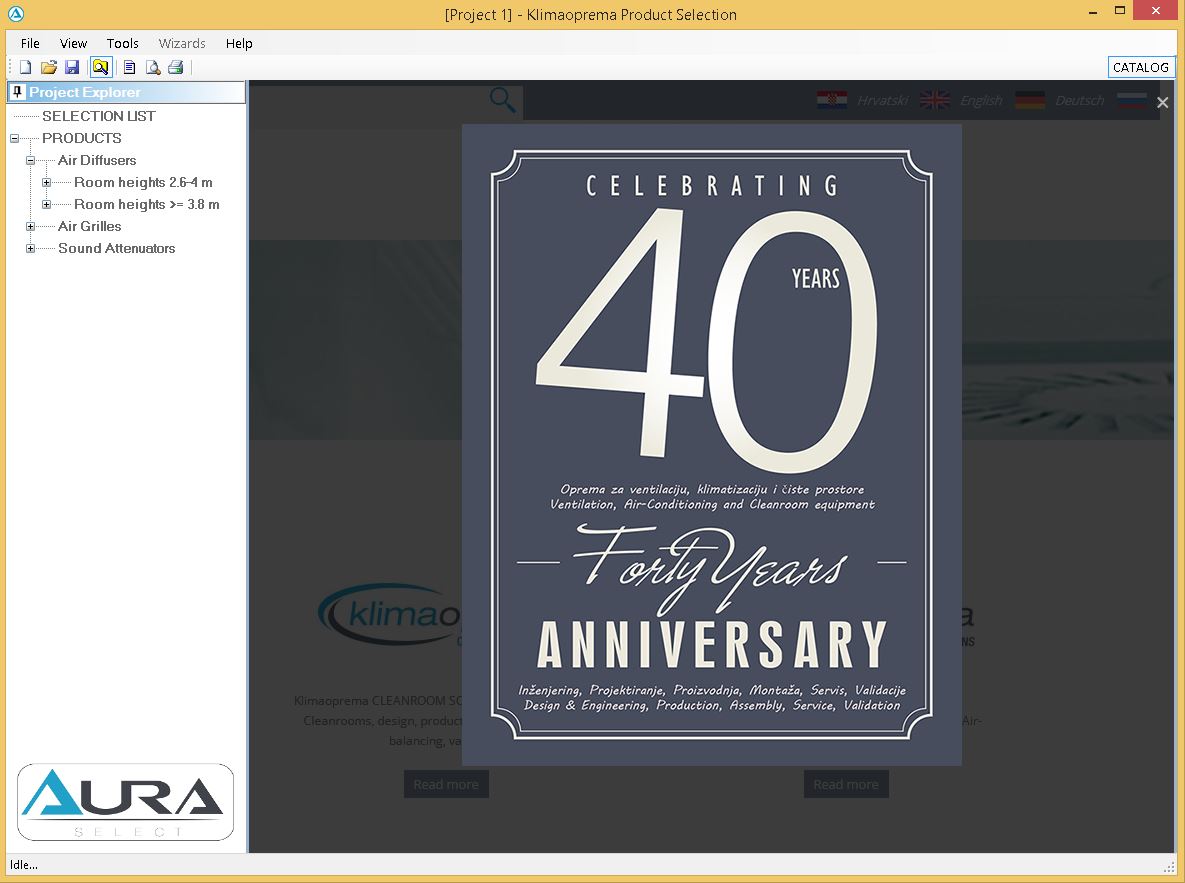
Task: Expand the Air Grilles node
Action: (x=31, y=227)
